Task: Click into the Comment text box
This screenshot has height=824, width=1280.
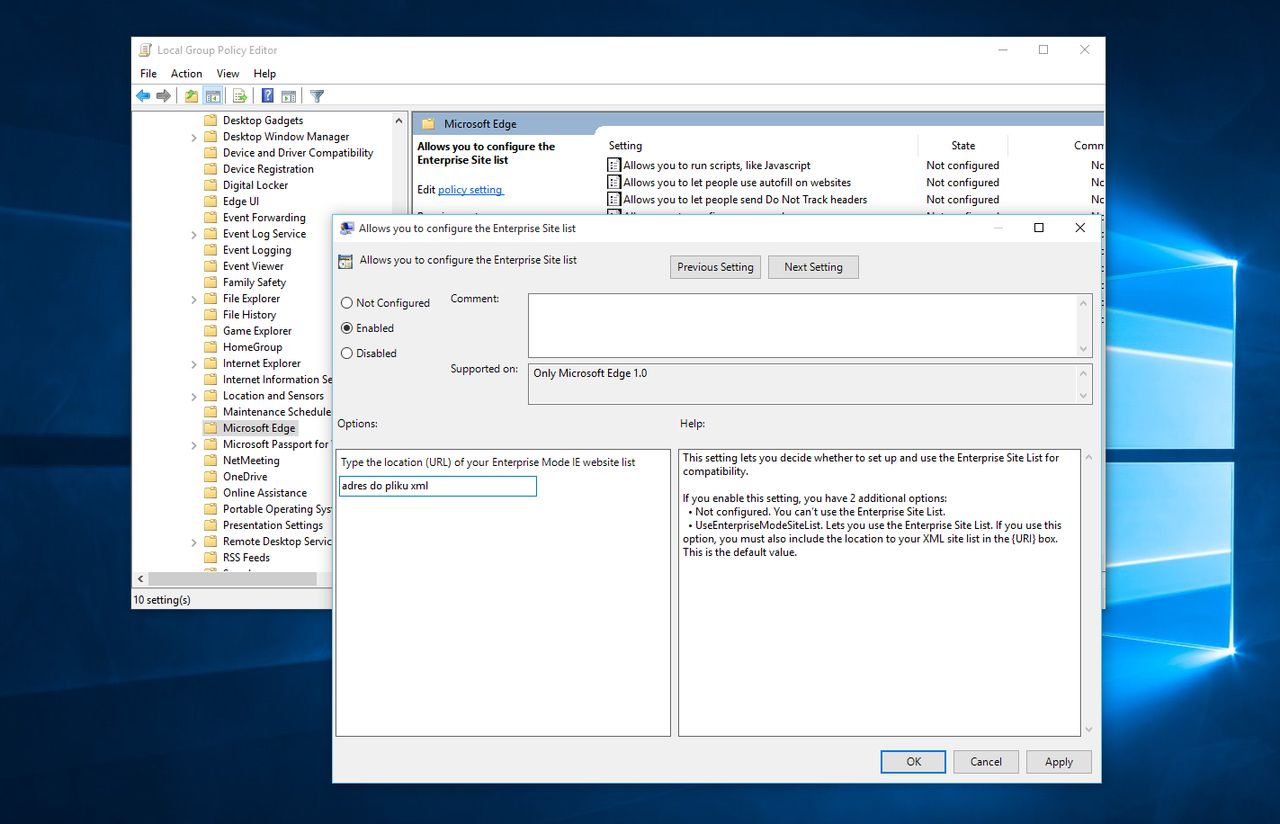Action: (x=802, y=325)
